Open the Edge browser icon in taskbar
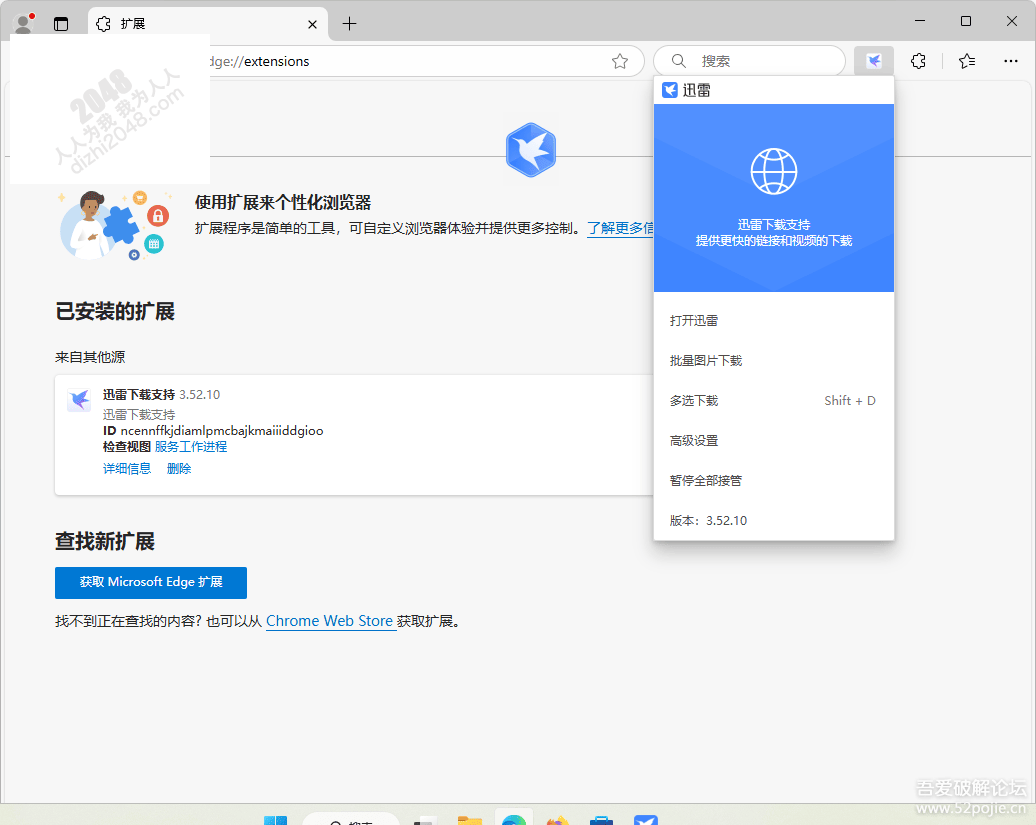Image resolution: width=1036 pixels, height=825 pixels. (514, 817)
